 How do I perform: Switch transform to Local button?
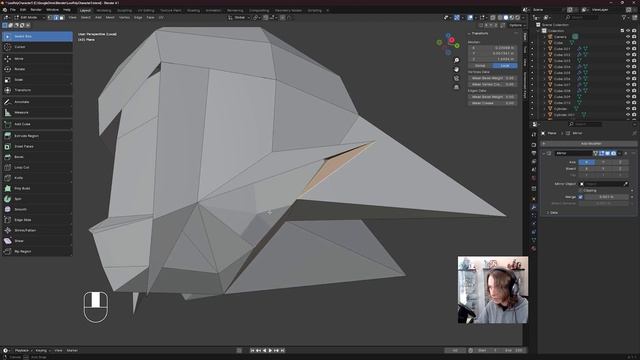505,66
